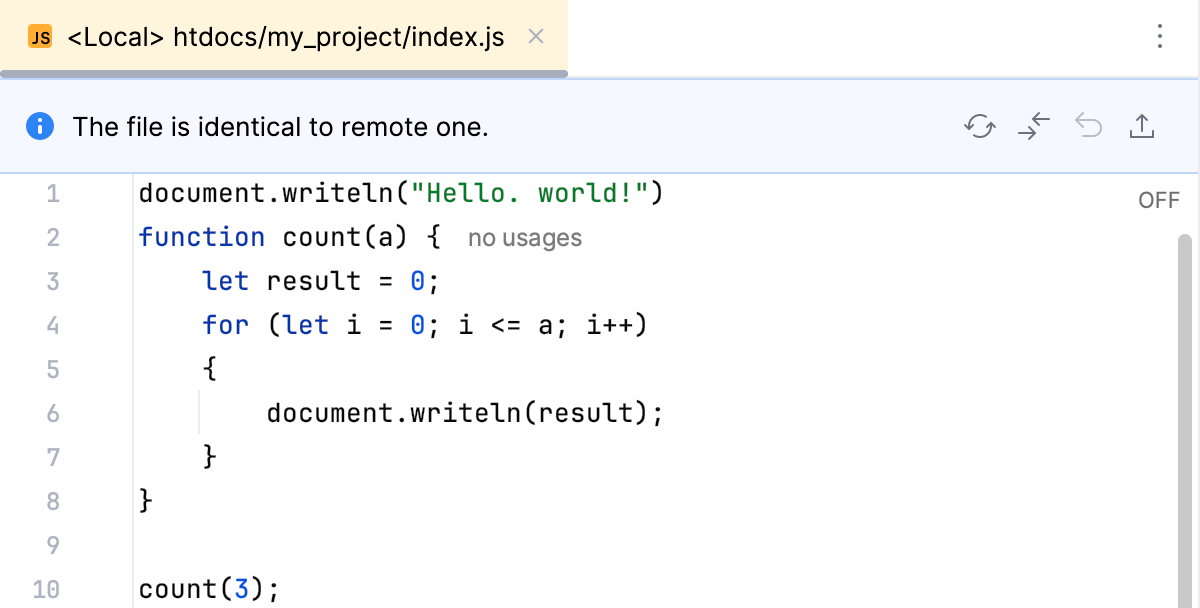The width and height of the screenshot is (1200, 608).
Task: Open diff comparison with the remote file
Action: (1034, 127)
